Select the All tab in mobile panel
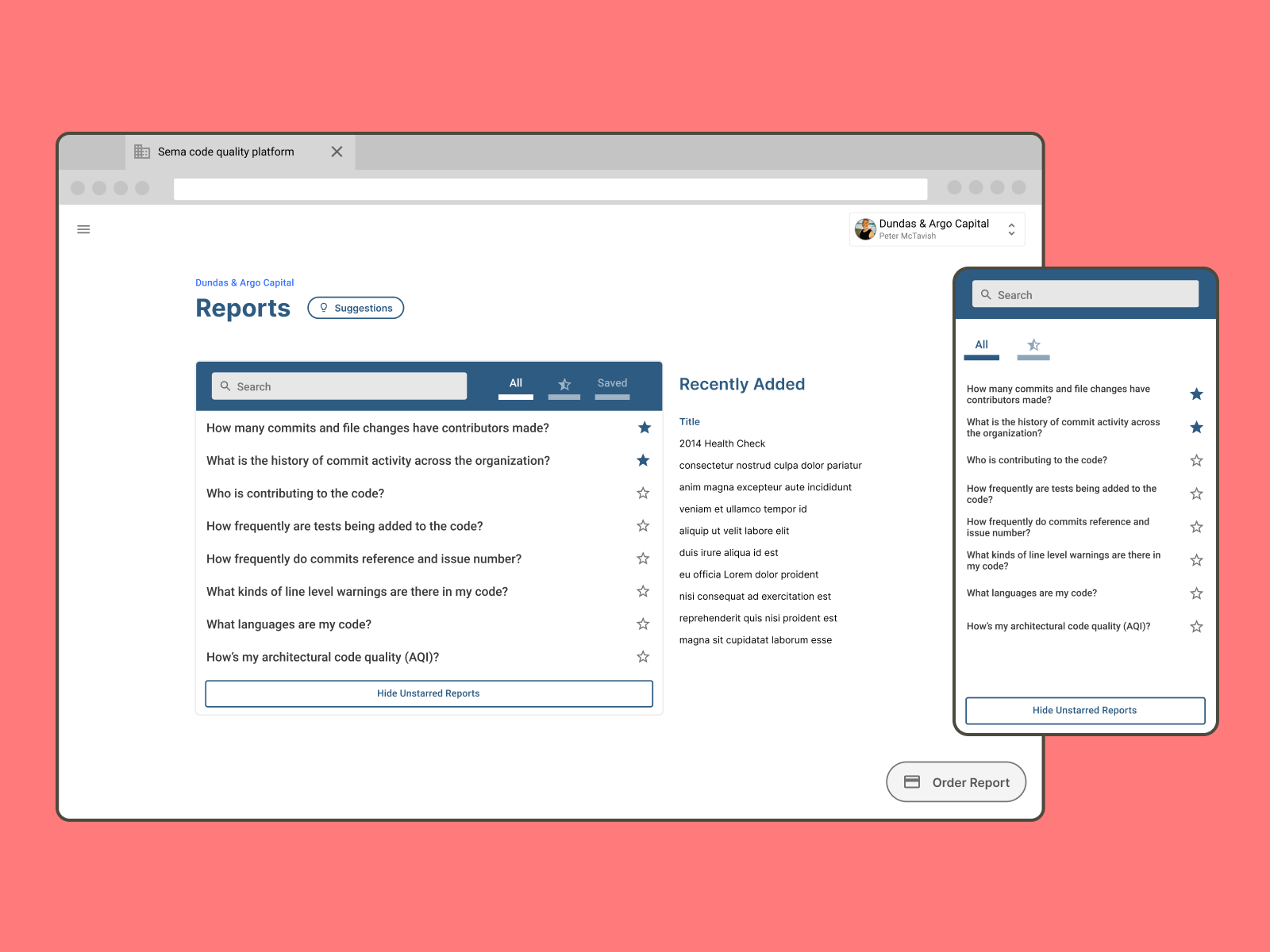The height and width of the screenshot is (952, 1270). 982,347
